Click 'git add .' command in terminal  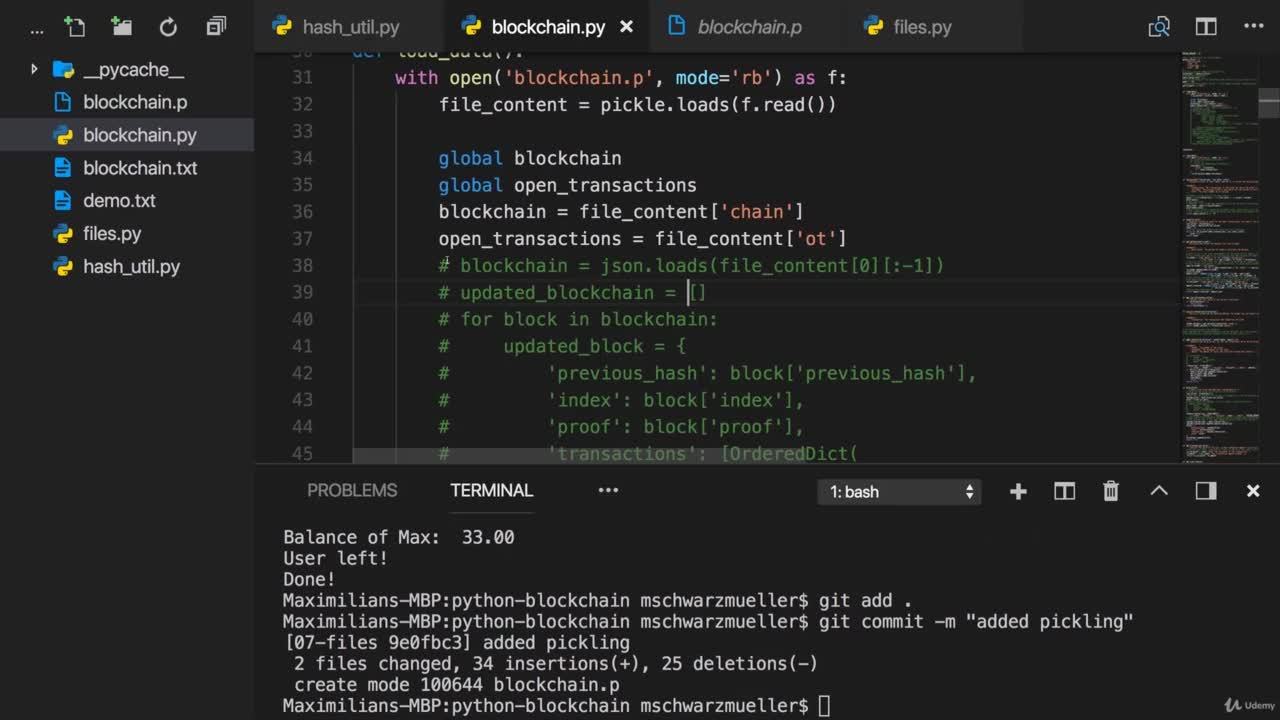[866, 601]
